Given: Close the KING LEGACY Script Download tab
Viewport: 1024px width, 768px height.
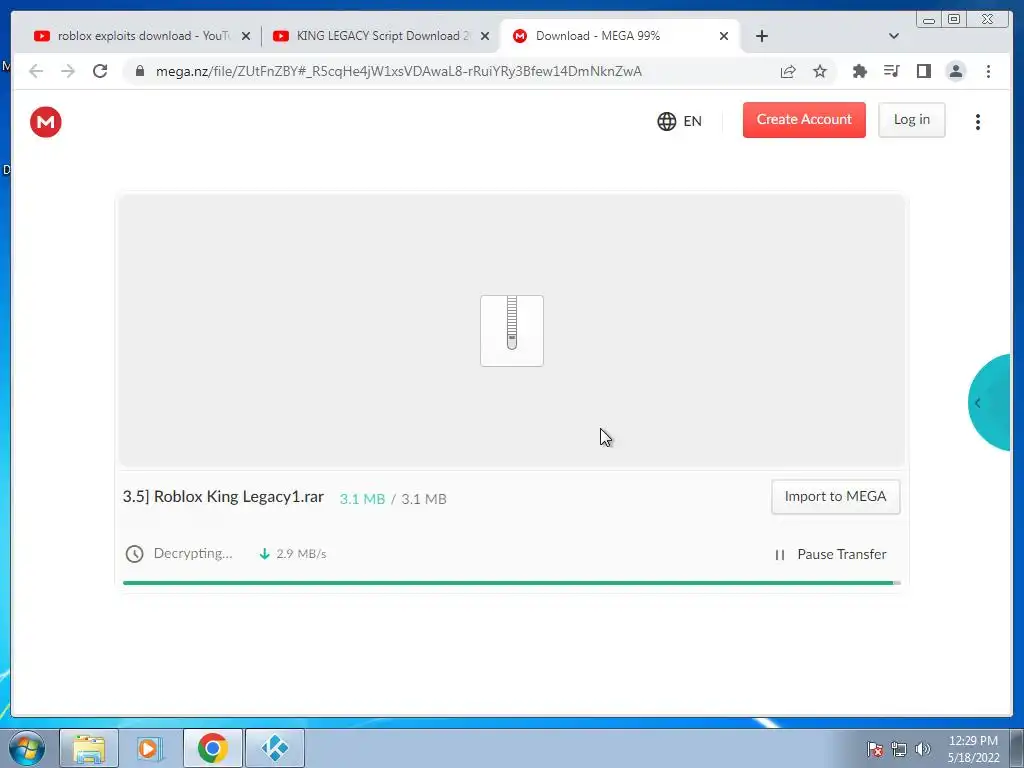Looking at the screenshot, I should click(x=485, y=36).
